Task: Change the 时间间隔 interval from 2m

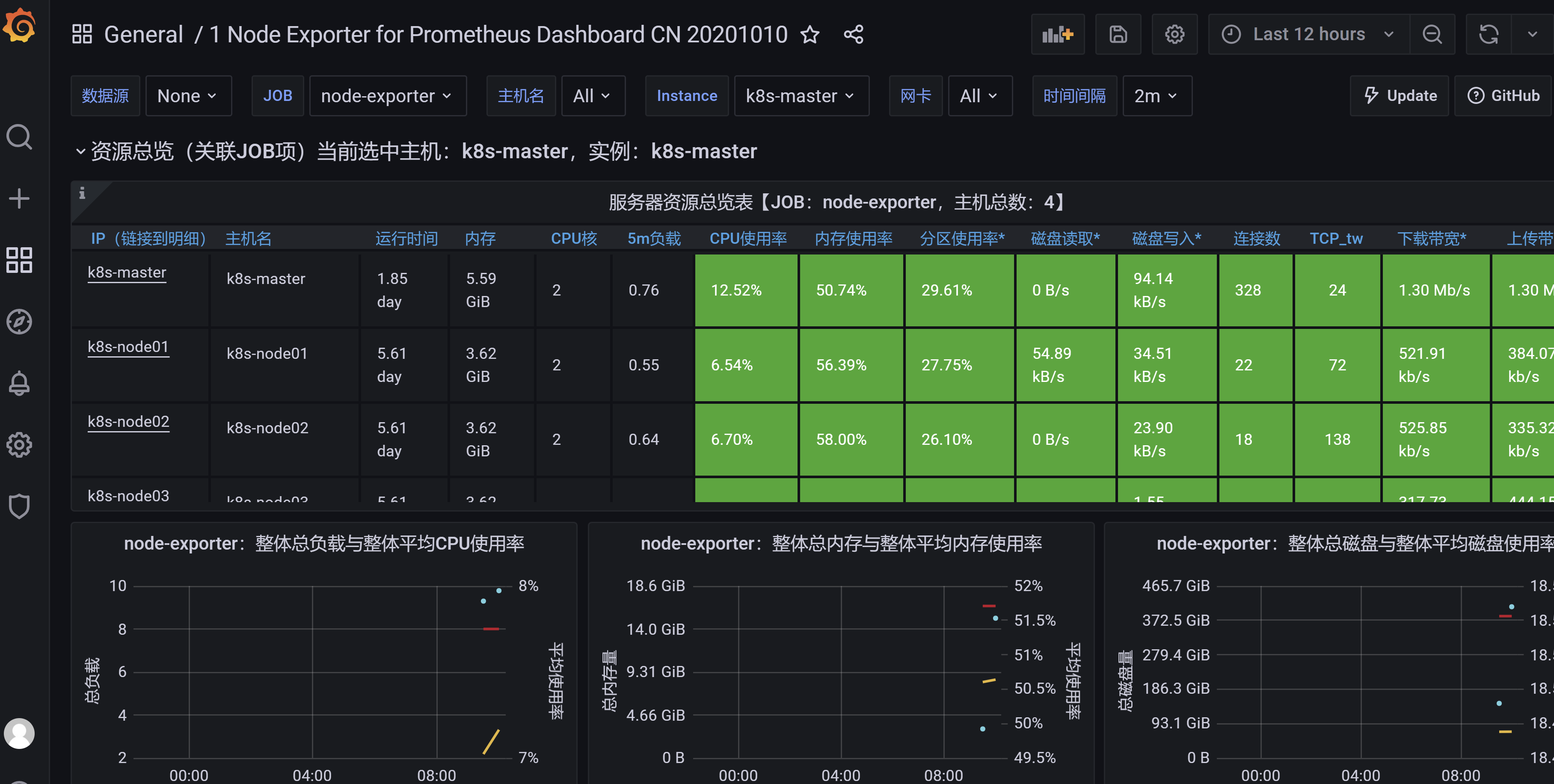Action: click(x=1156, y=95)
